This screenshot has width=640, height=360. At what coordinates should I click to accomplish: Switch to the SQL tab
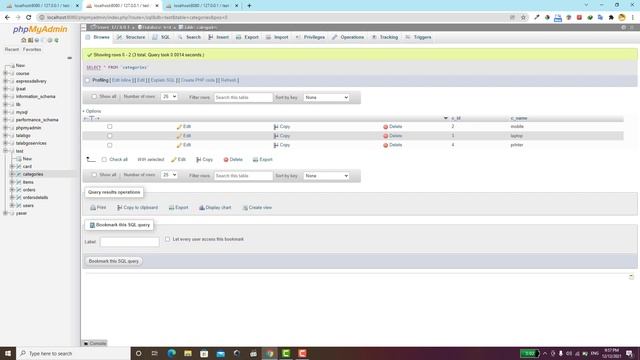point(161,37)
